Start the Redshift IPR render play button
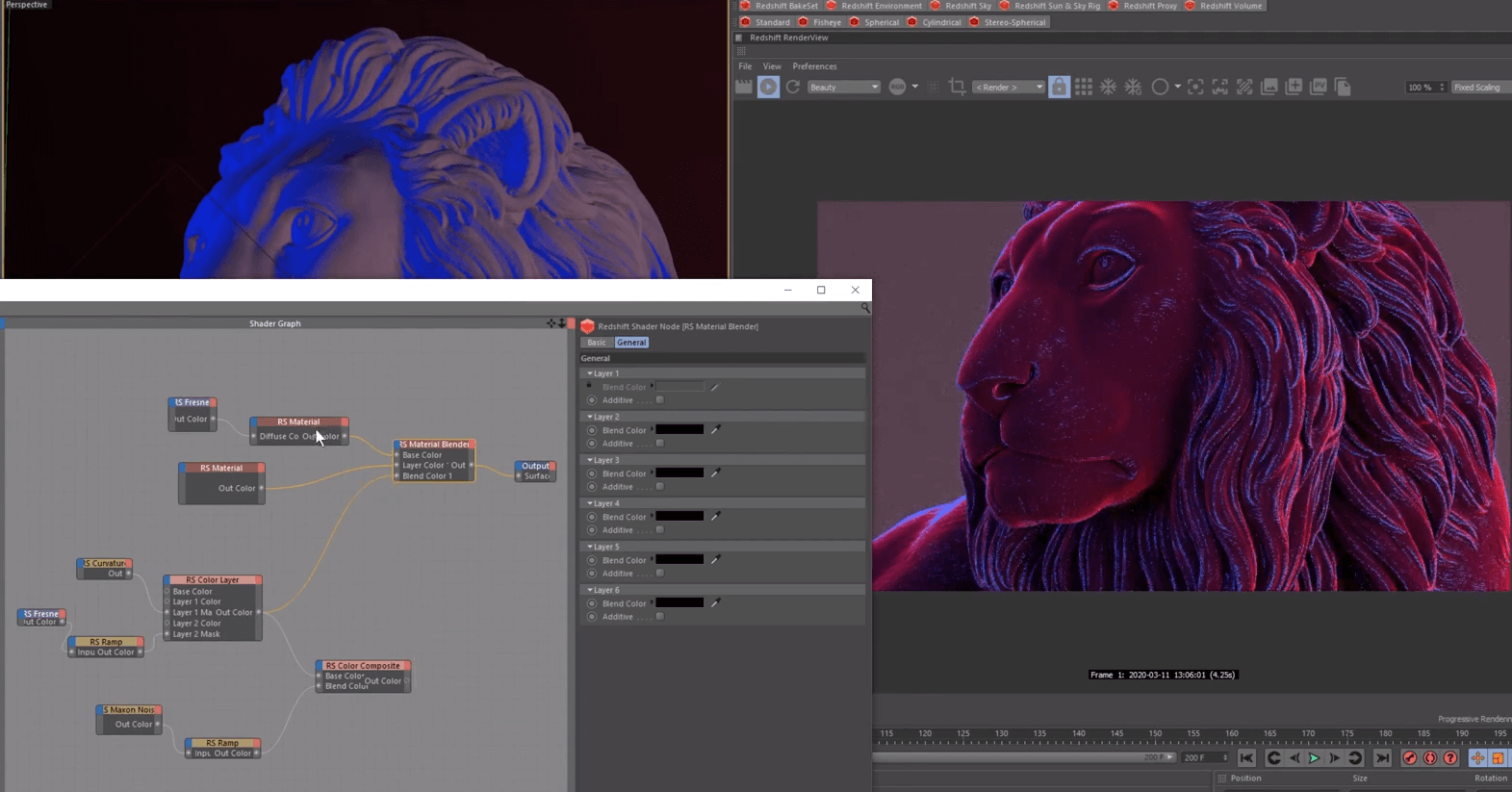Image resolution: width=1512 pixels, height=792 pixels. coord(768,88)
